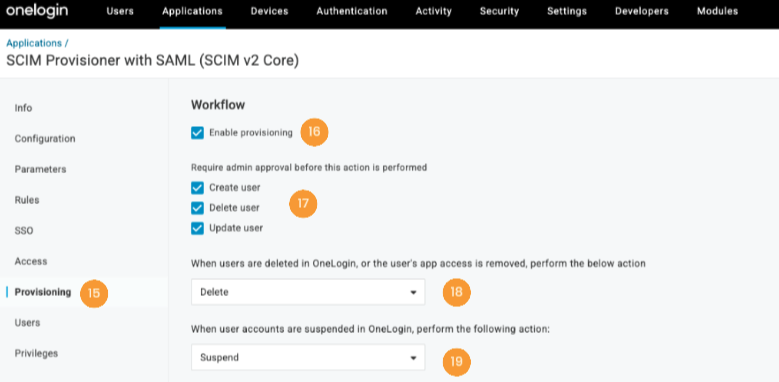The width and height of the screenshot is (779, 382).
Task: Open the Privileges sidebar section
Action: point(36,353)
